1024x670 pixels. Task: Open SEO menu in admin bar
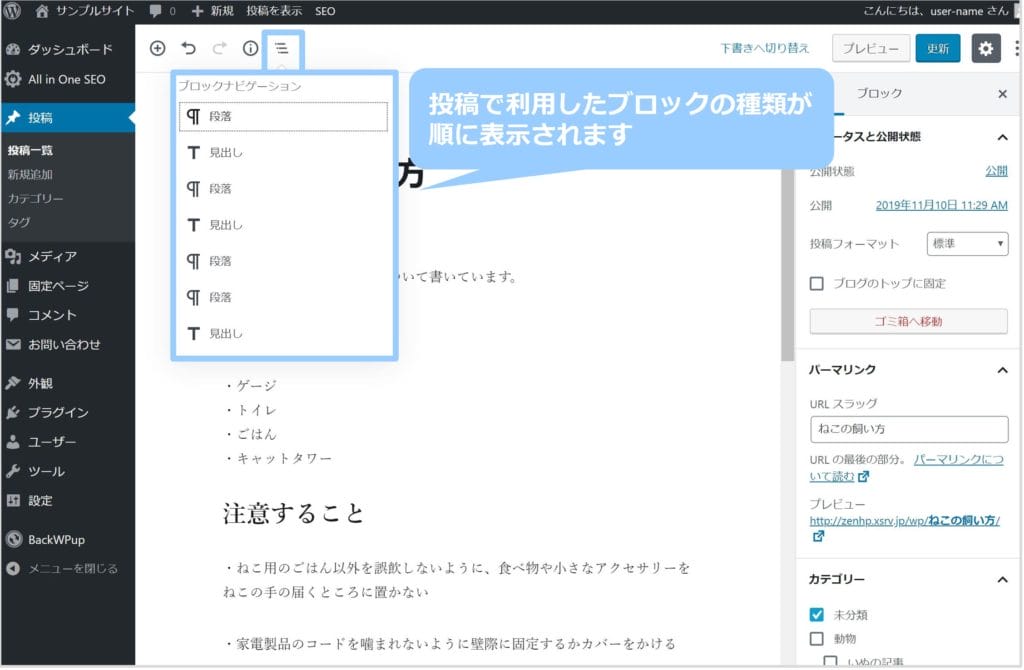[325, 10]
